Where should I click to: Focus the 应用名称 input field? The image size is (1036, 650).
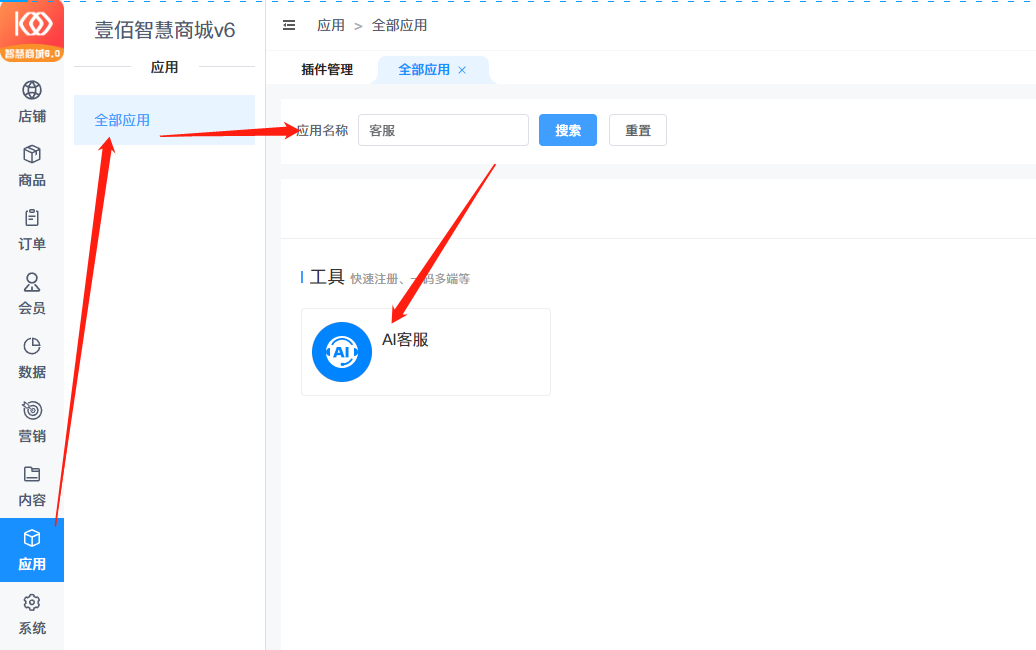pos(443,130)
